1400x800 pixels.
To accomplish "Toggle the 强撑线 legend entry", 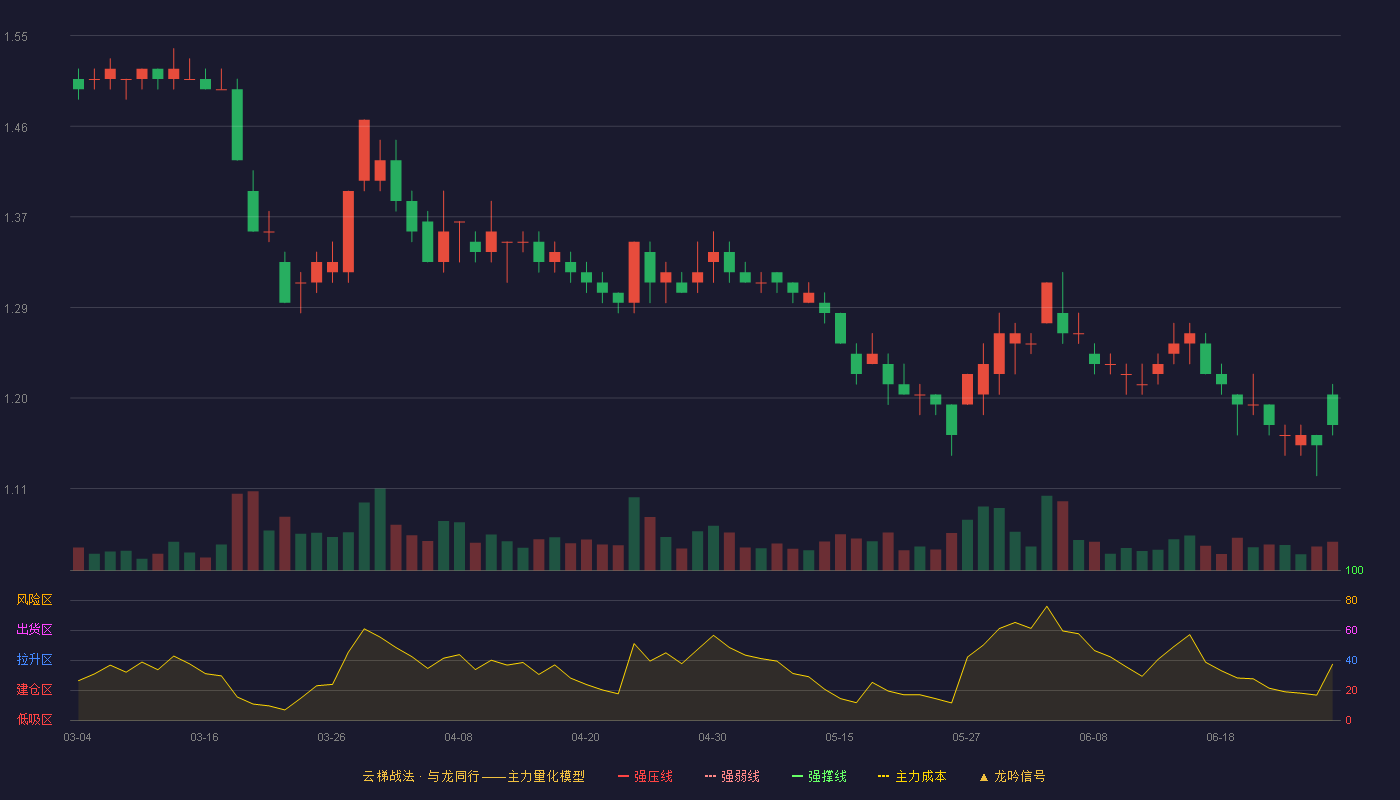I will (819, 776).
